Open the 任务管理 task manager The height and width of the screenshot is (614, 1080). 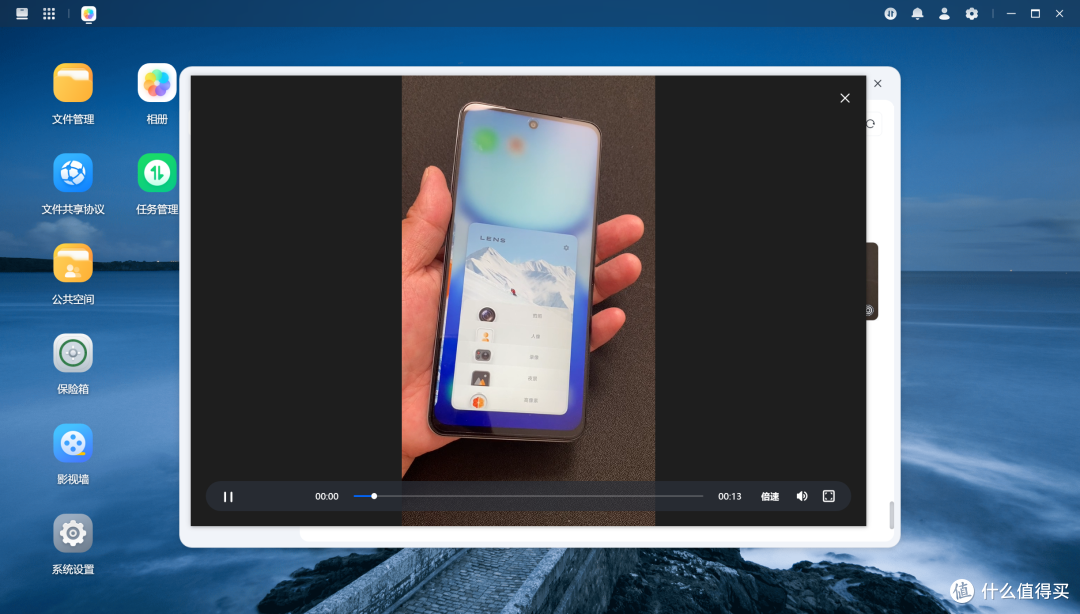[x=157, y=173]
